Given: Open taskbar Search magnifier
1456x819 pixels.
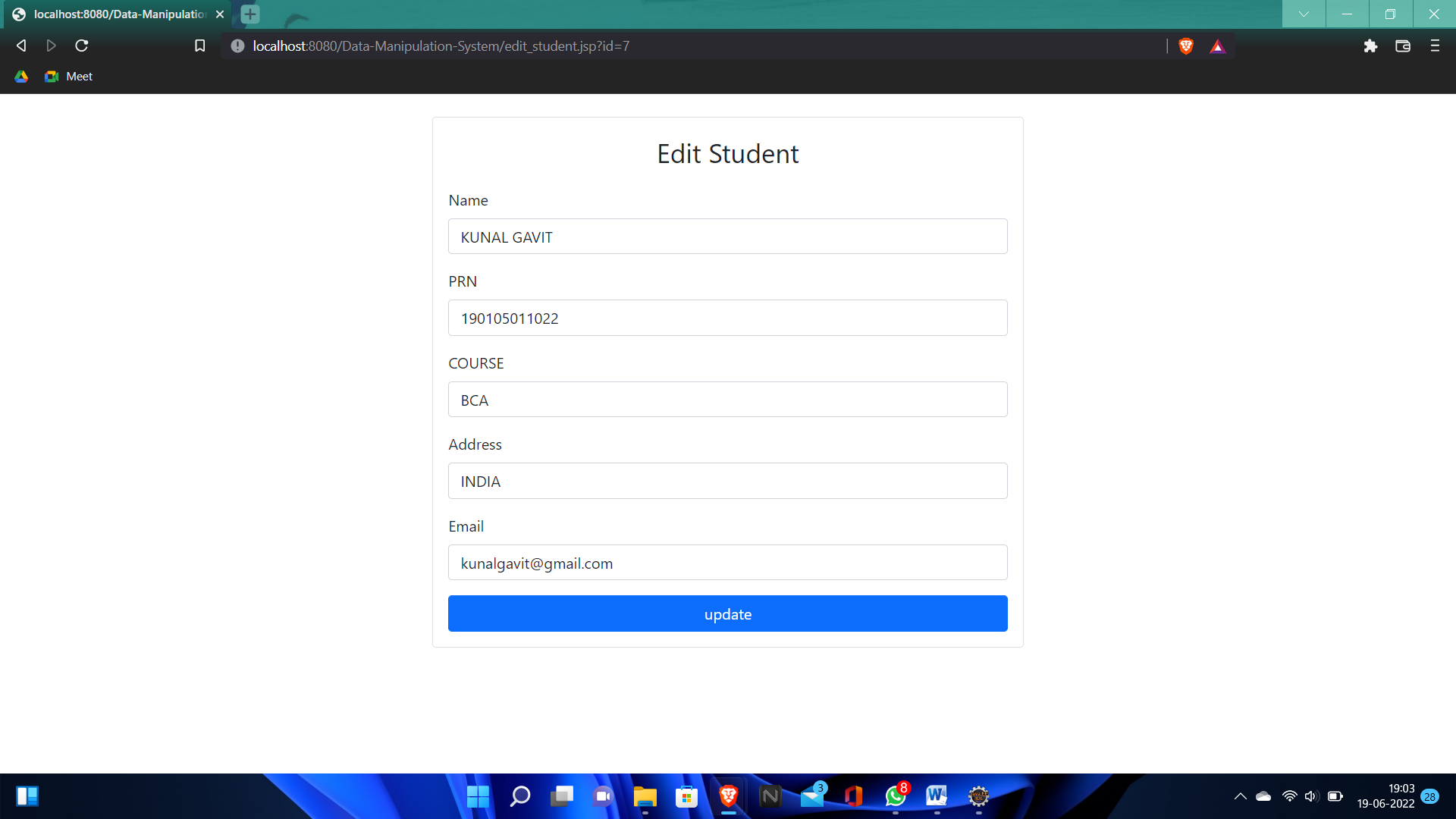Looking at the screenshot, I should pyautogui.click(x=520, y=796).
